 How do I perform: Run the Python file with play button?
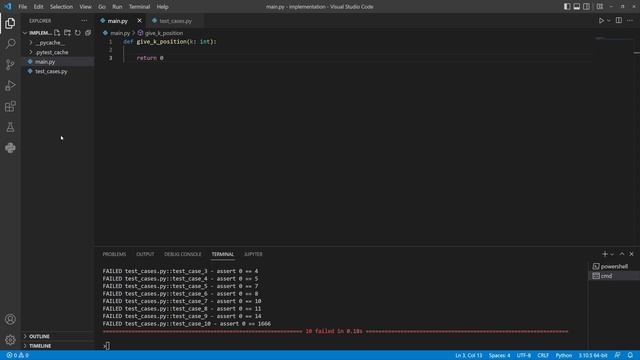click(x=601, y=20)
